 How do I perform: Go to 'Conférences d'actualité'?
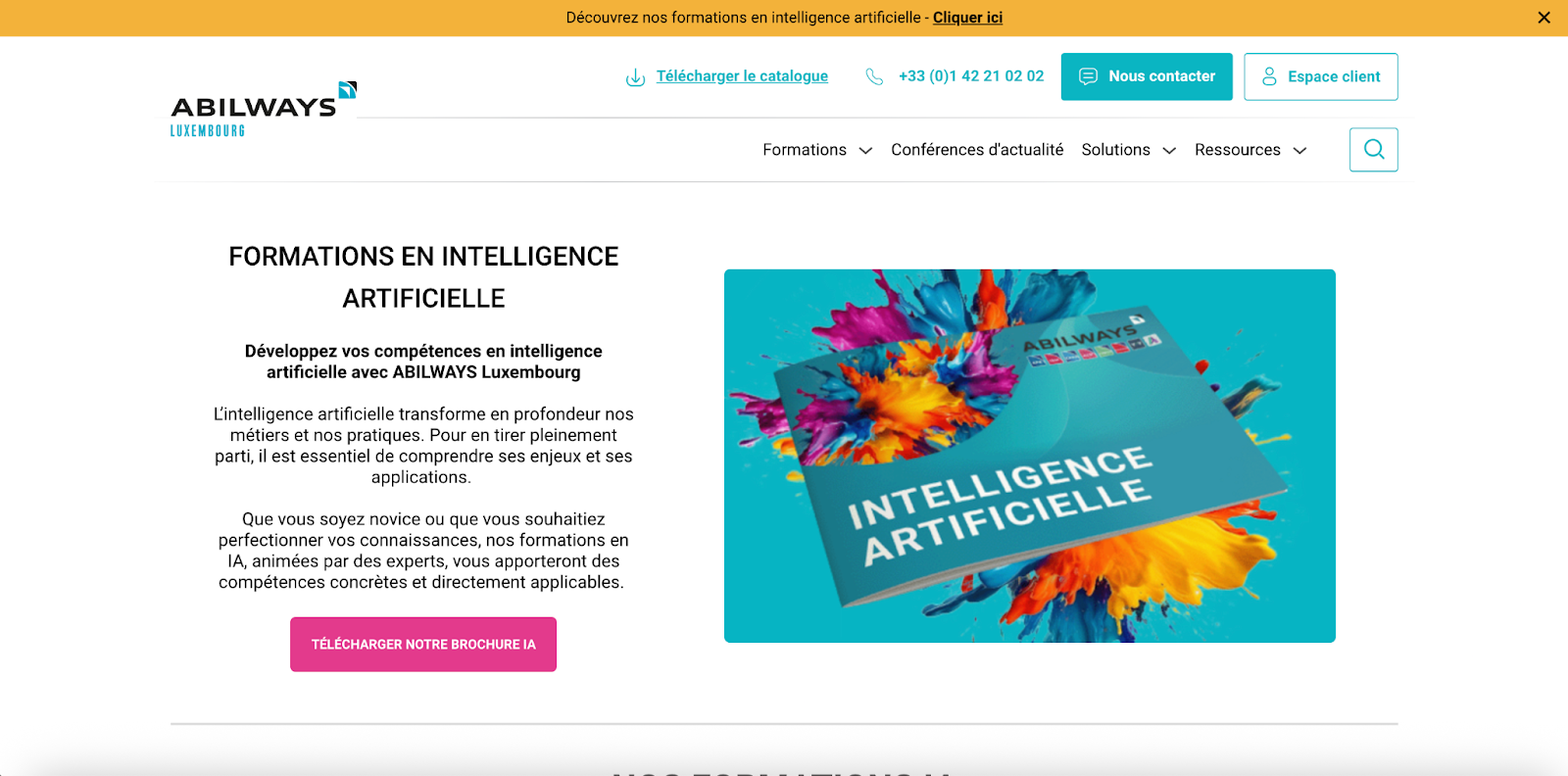pyautogui.click(x=977, y=150)
